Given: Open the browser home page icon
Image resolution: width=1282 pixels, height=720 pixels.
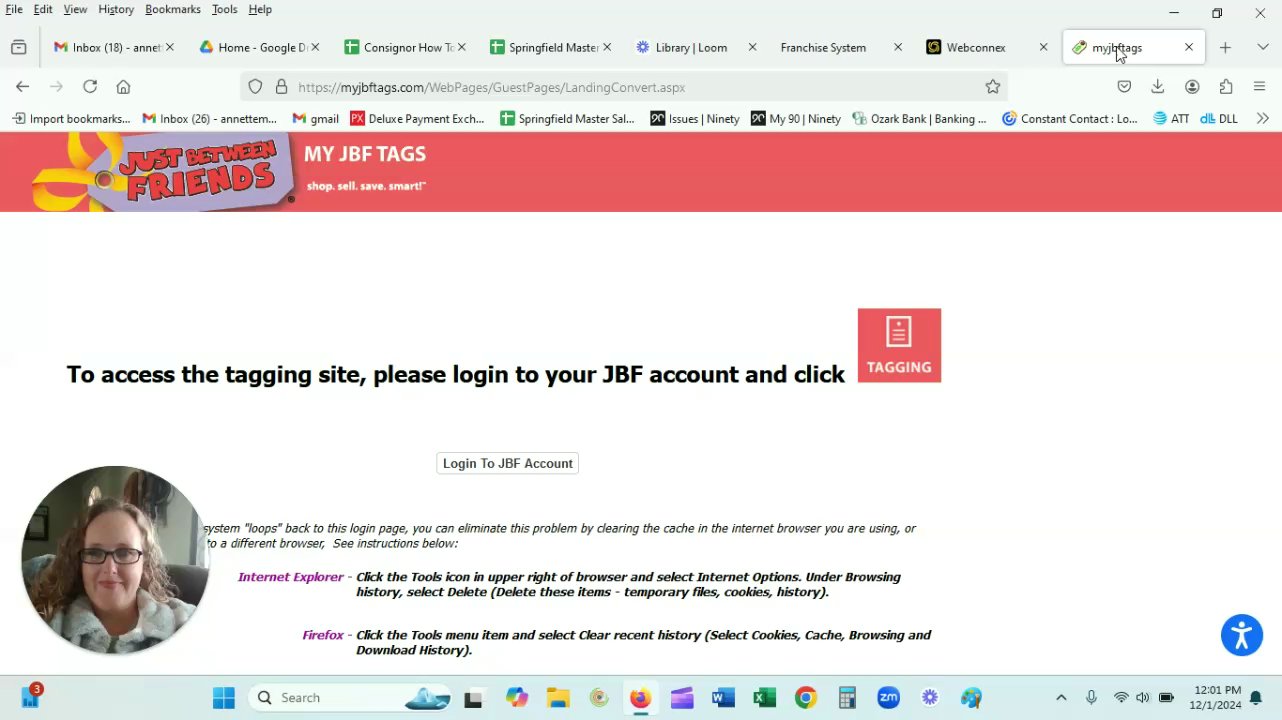Looking at the screenshot, I should [123, 87].
